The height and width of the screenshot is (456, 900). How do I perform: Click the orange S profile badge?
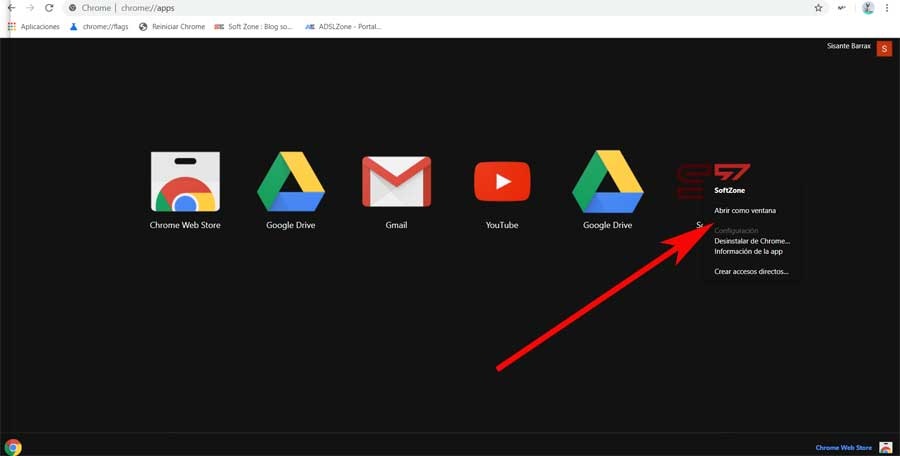pyautogui.click(x=884, y=49)
